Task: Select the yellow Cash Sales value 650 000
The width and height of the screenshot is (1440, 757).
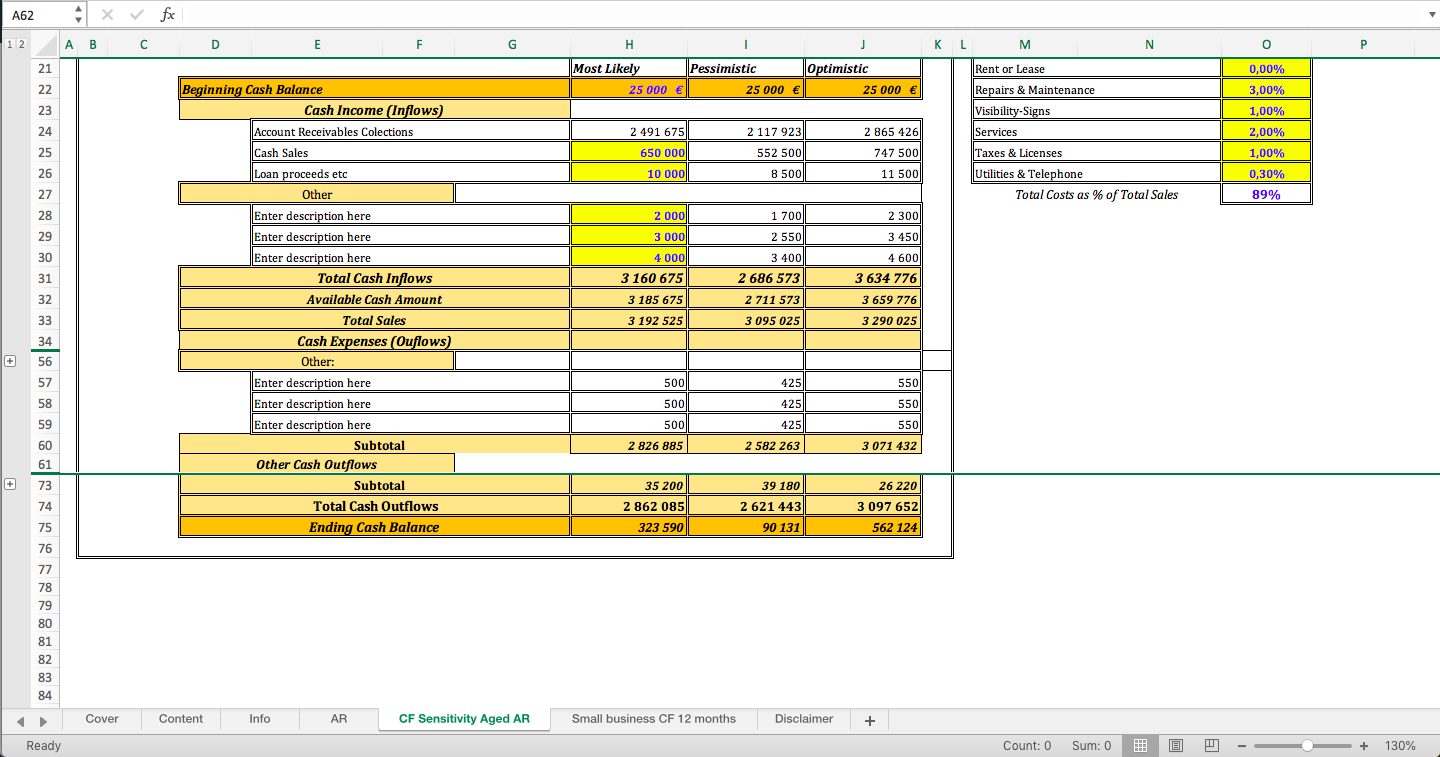Action: tap(628, 152)
